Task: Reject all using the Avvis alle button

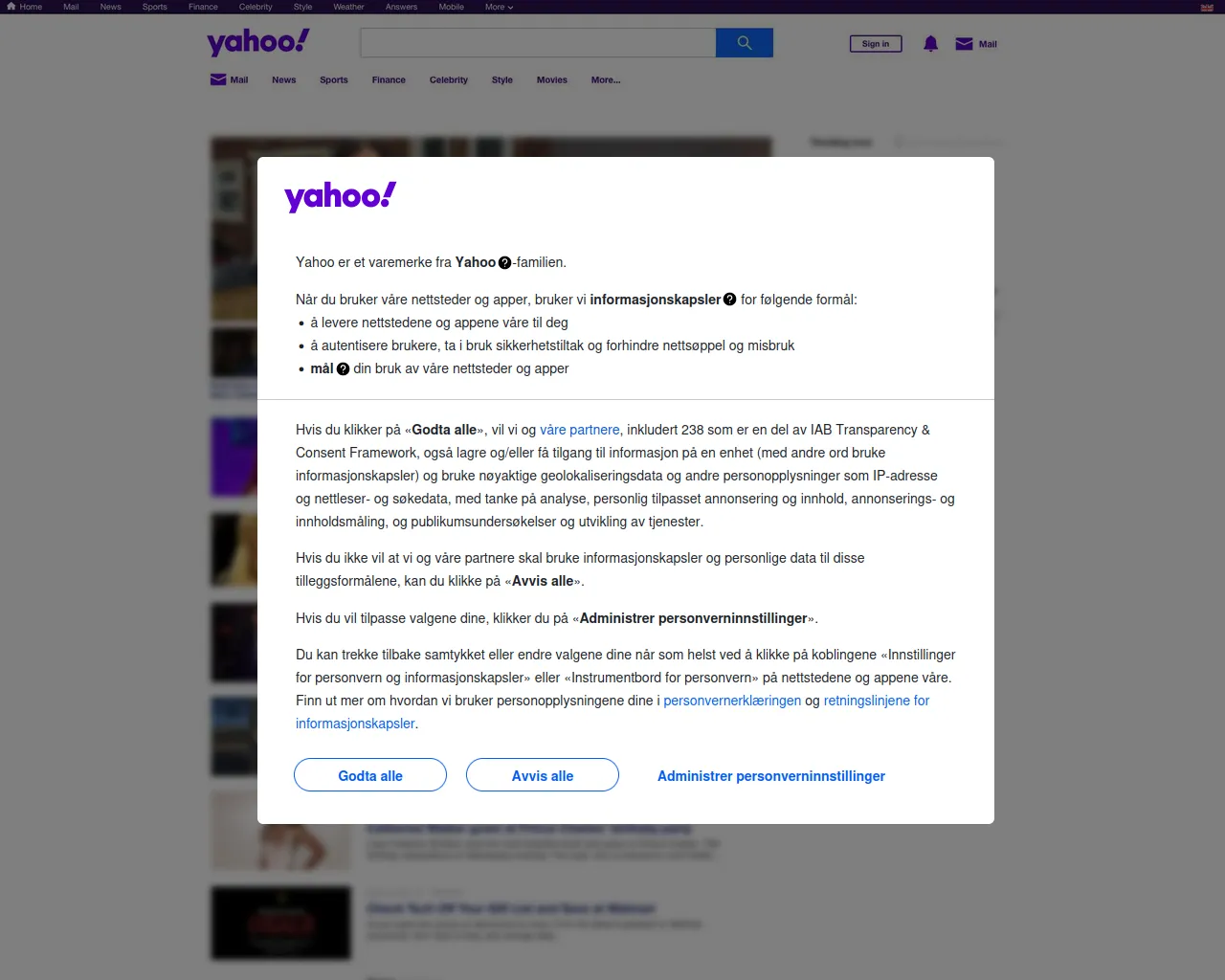Action: (543, 775)
